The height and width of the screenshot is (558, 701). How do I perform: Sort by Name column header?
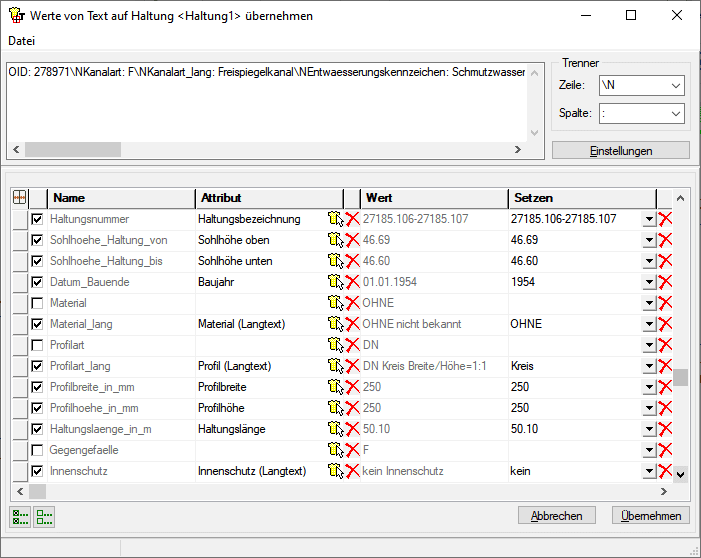(x=120, y=198)
